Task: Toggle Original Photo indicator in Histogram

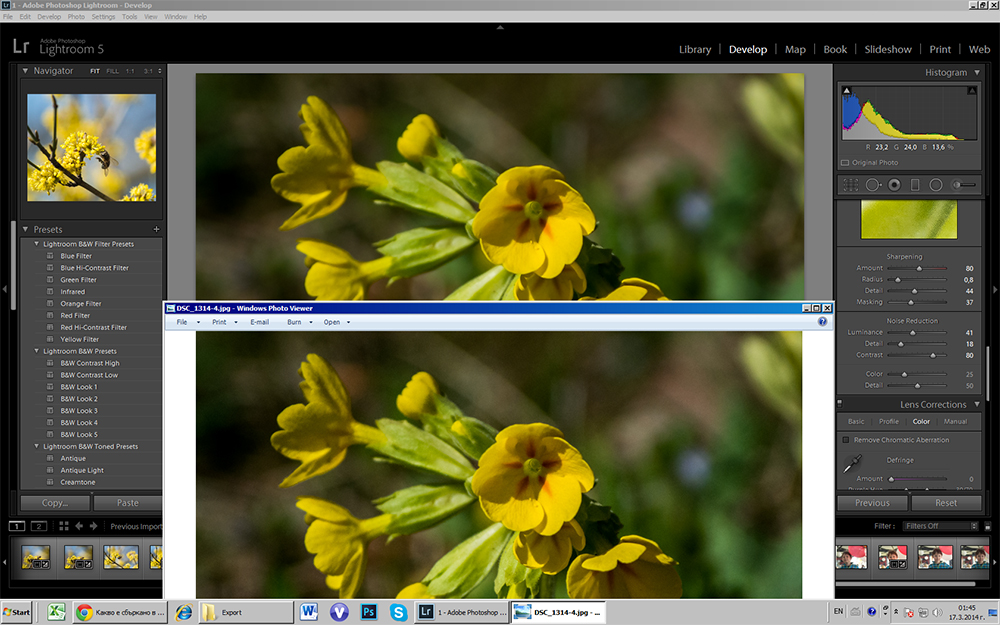Action: [x=845, y=163]
